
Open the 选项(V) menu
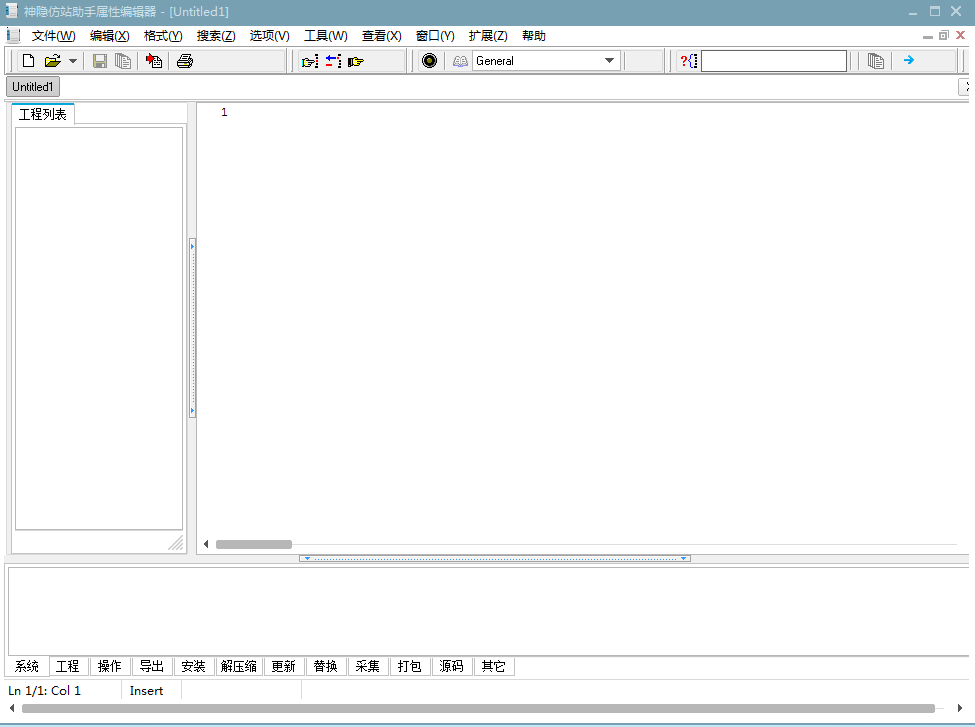coord(269,36)
